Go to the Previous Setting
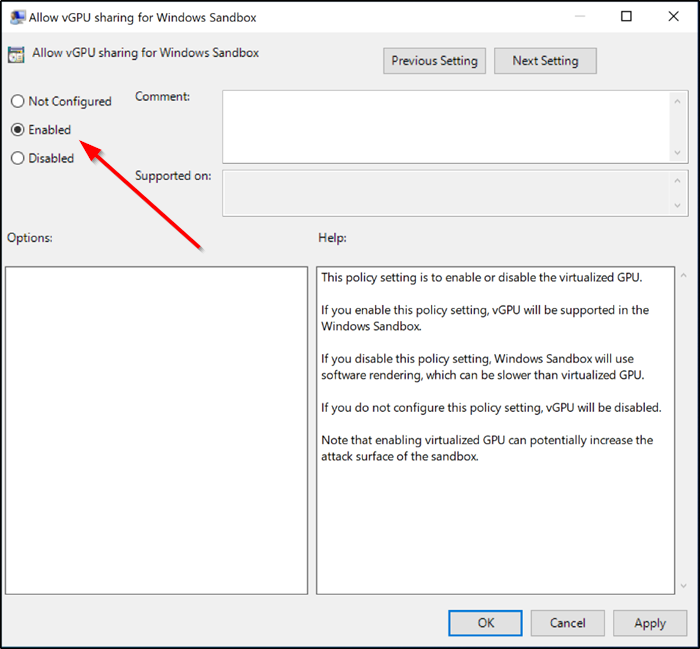This screenshot has width=700, height=649. pos(434,61)
